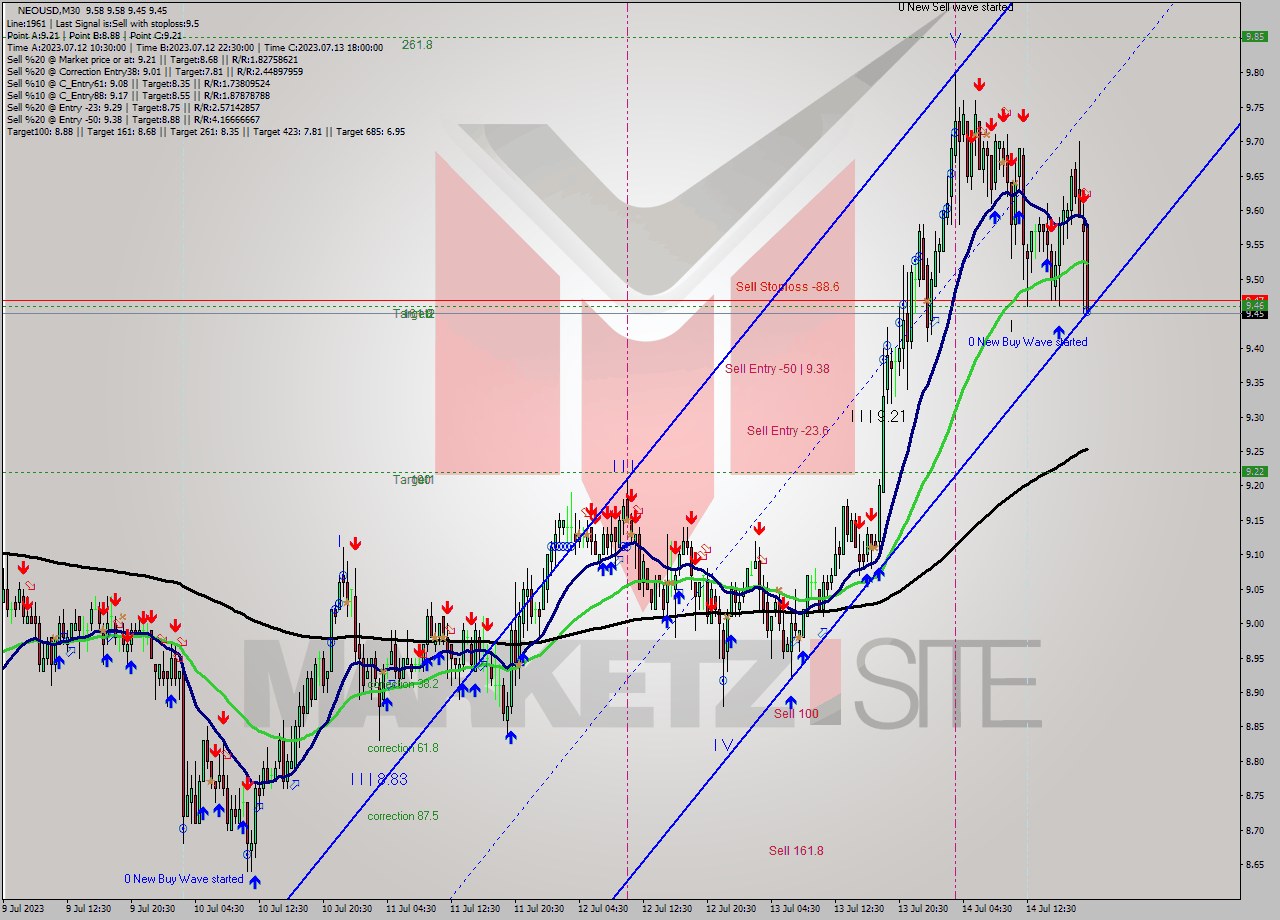1280x920 pixels.
Task: Click 'Sell %20 @ Correction Entry38: 9.01' line
Action: tap(154, 71)
